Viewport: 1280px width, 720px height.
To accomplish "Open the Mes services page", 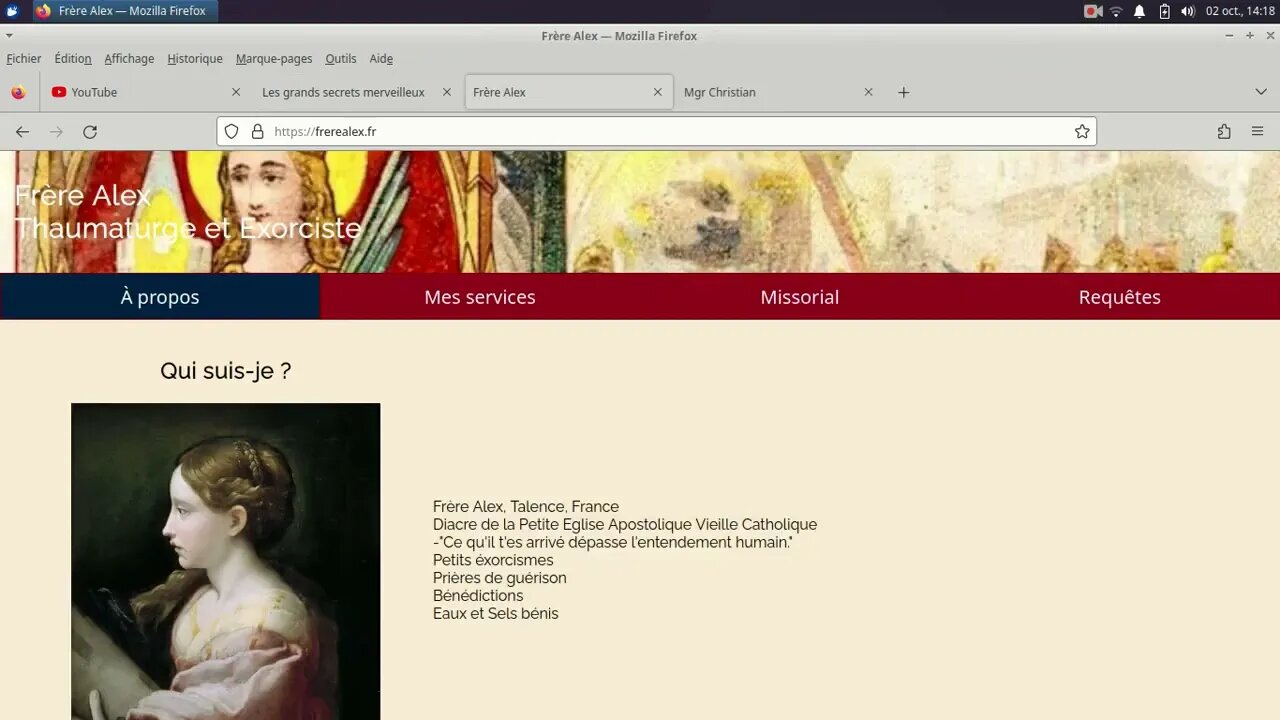I will (x=480, y=297).
